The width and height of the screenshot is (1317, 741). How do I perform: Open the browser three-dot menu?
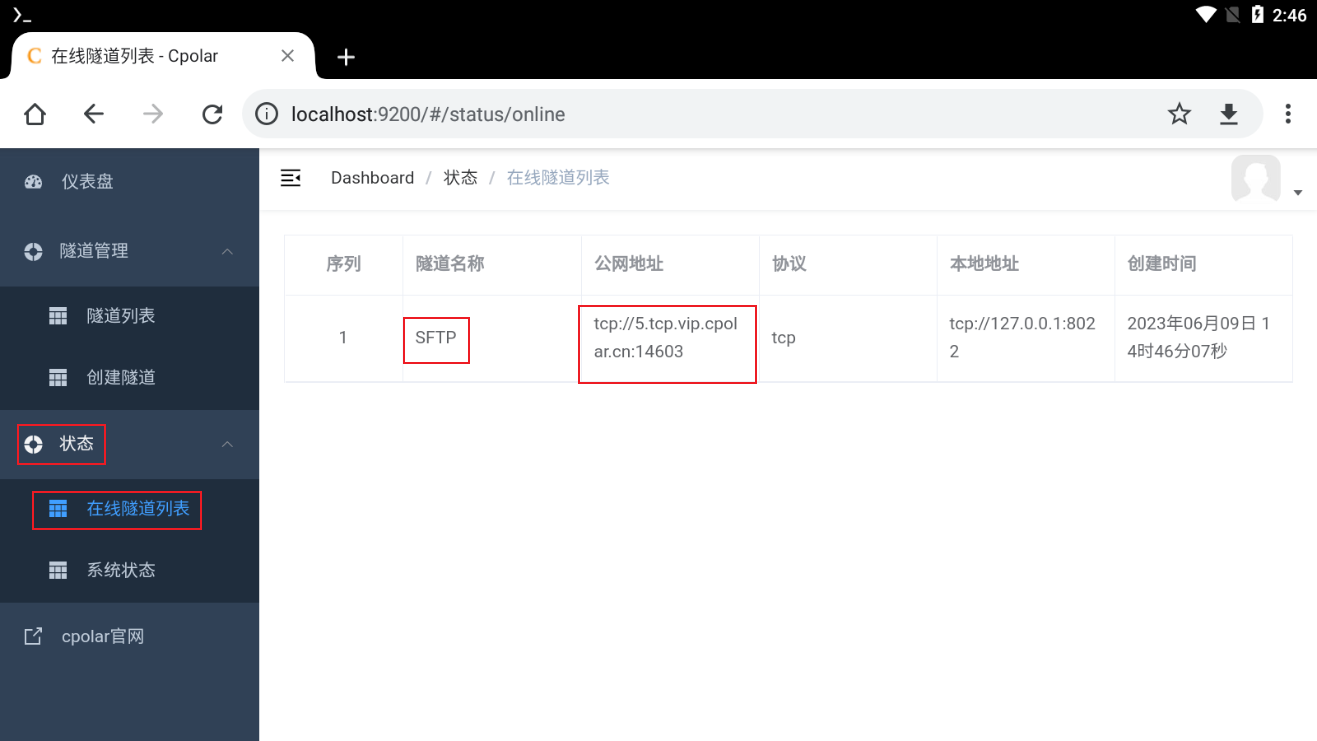click(1288, 114)
